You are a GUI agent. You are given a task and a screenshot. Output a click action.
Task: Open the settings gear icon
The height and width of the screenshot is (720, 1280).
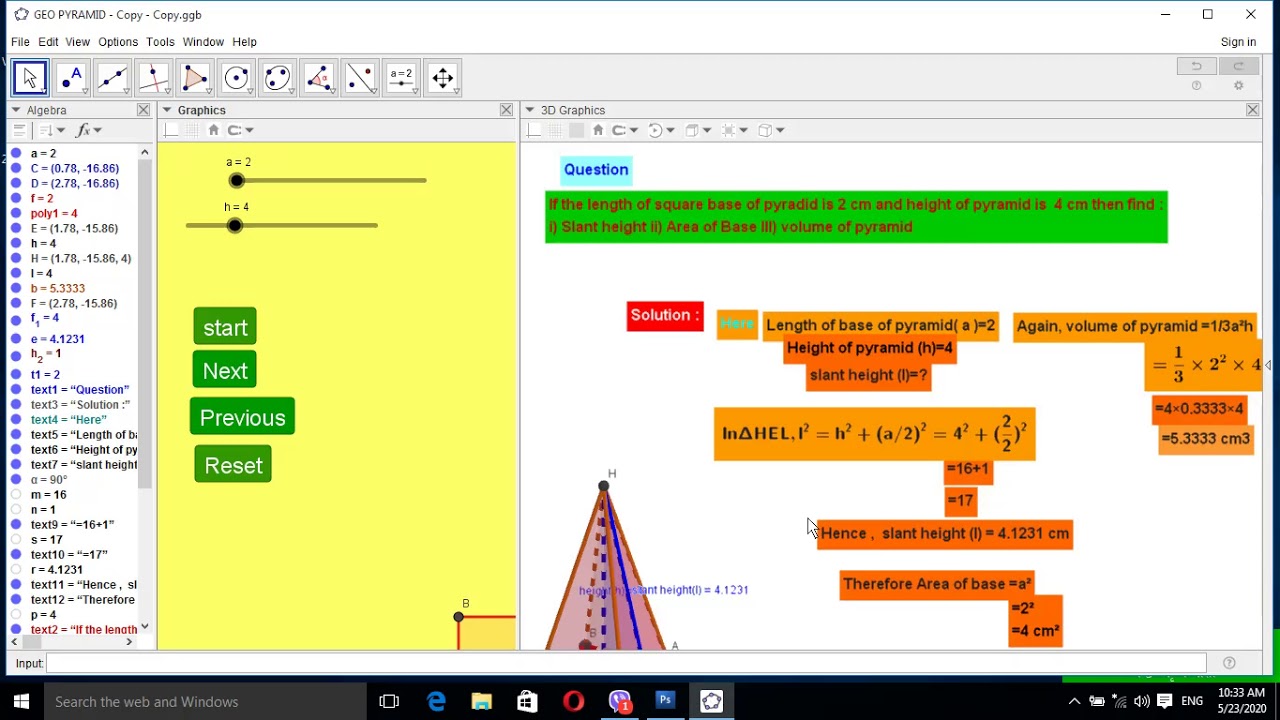tap(1238, 86)
